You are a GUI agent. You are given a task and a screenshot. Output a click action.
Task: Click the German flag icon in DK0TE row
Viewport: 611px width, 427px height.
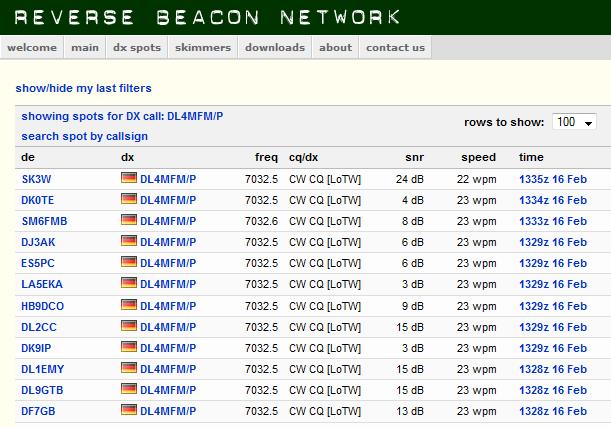pyautogui.click(x=128, y=199)
